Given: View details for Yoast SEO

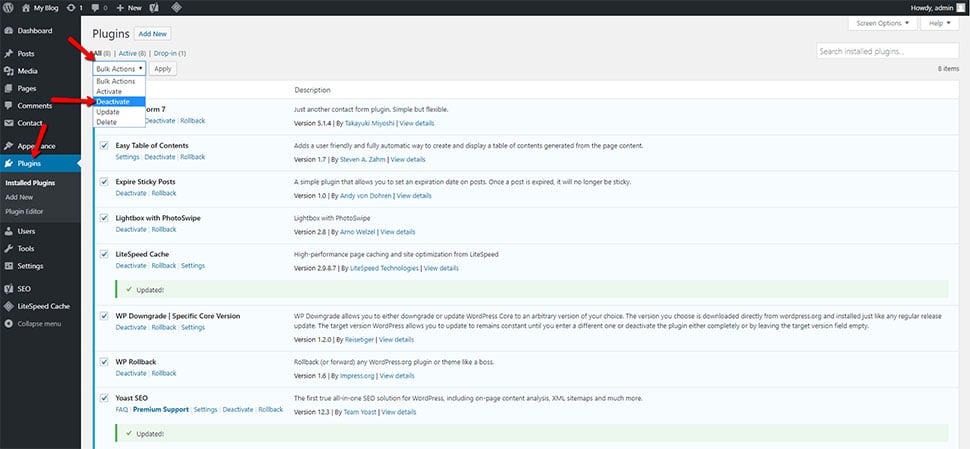Looking at the screenshot, I should pyautogui.click(x=399, y=412).
